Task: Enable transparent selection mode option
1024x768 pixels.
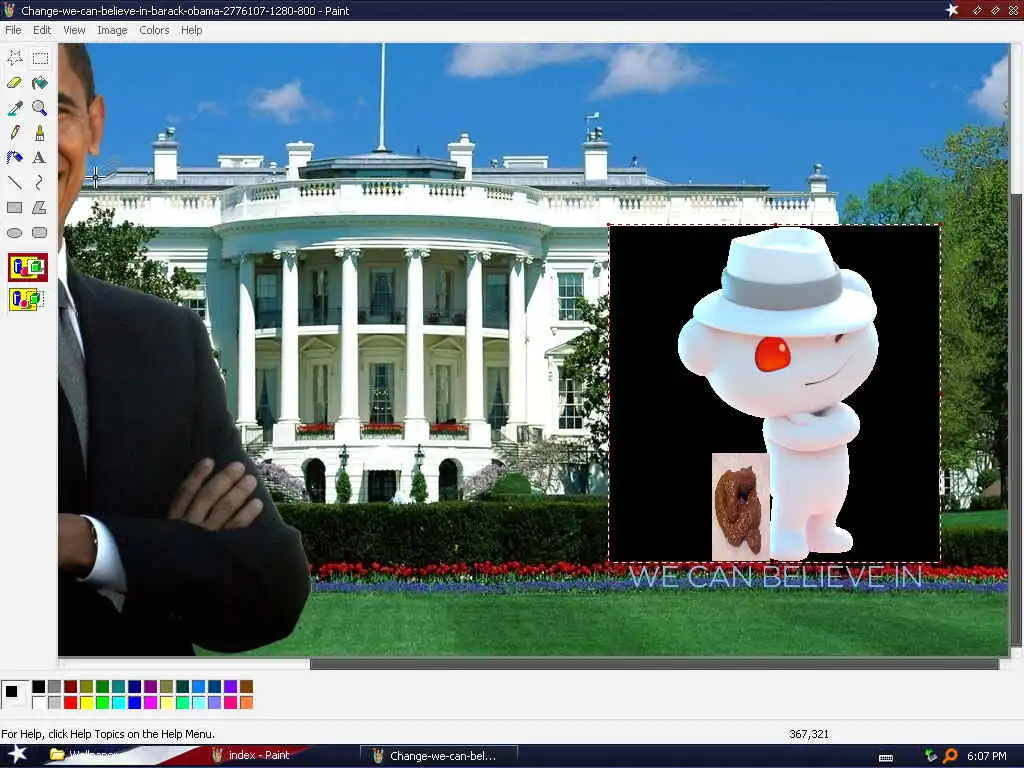Action: point(27,300)
